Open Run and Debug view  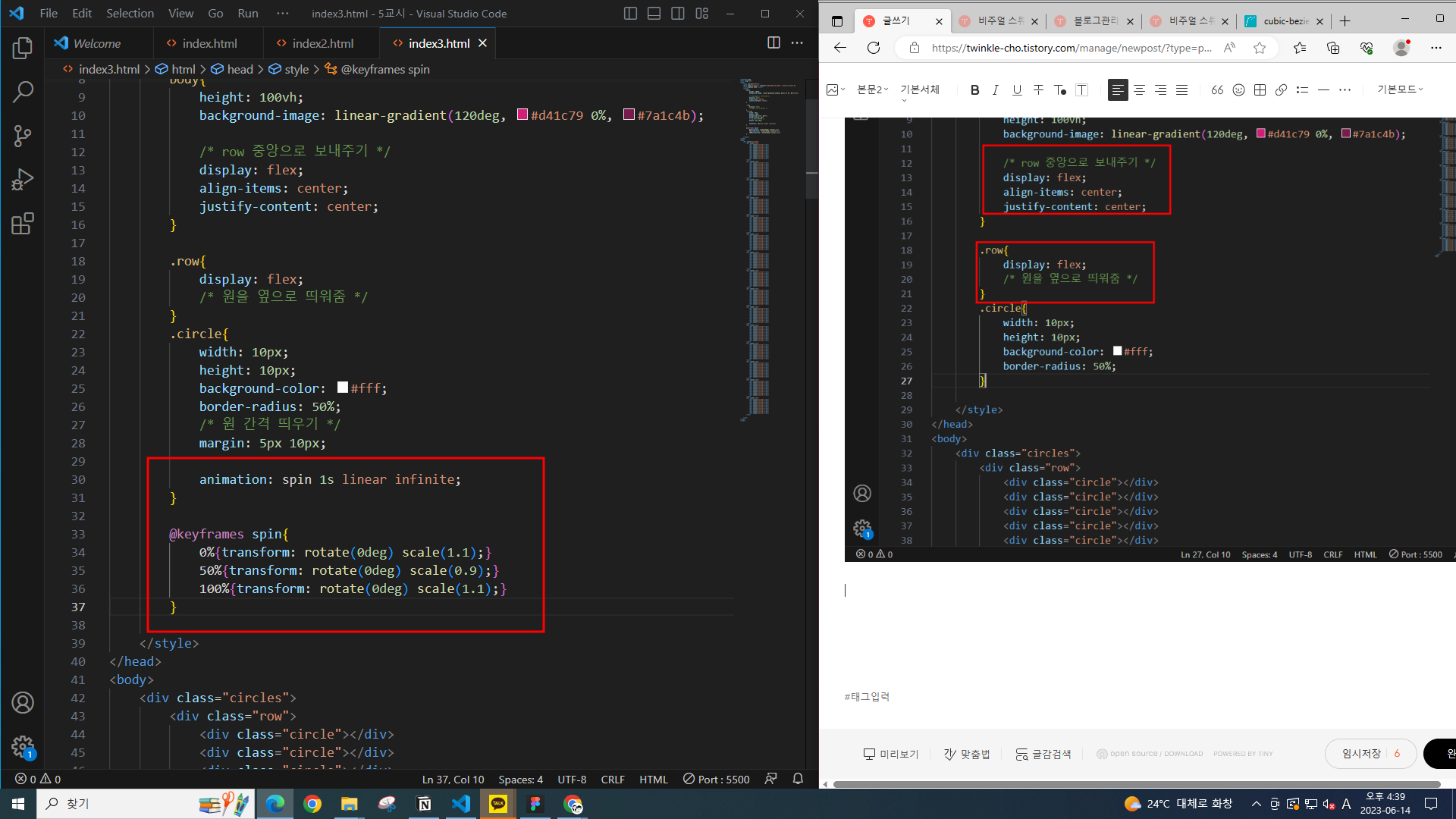pos(23,180)
